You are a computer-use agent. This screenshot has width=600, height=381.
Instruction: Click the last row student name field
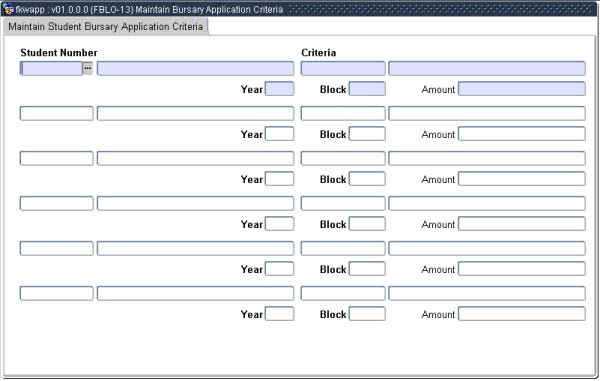point(196,293)
